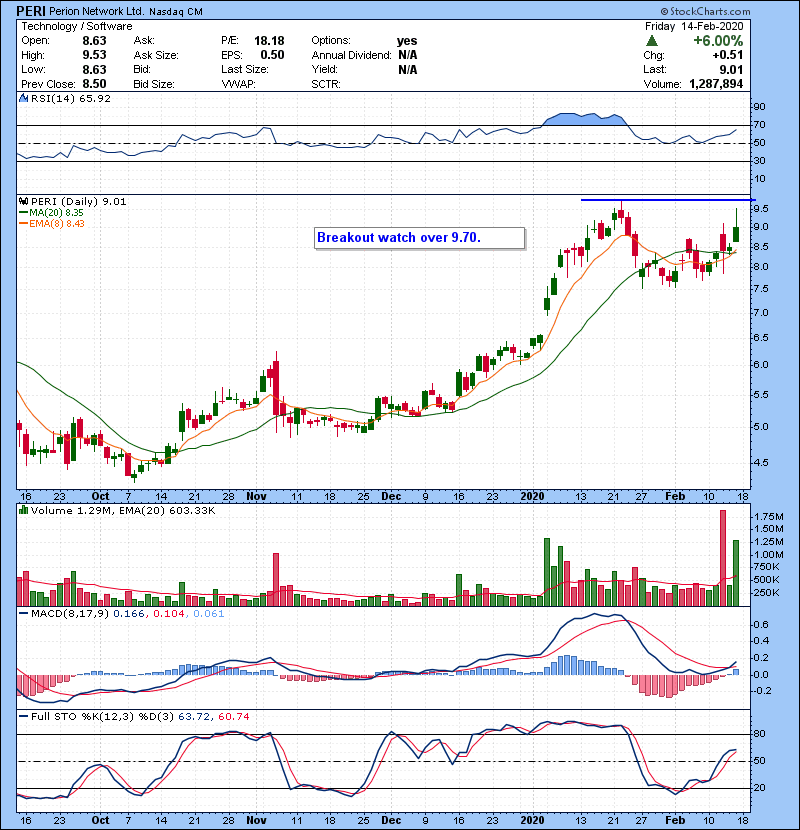Screen dimensions: 800x830
Task: Click the PERI (Daily) 9.01 chart label
Action: click(x=78, y=201)
